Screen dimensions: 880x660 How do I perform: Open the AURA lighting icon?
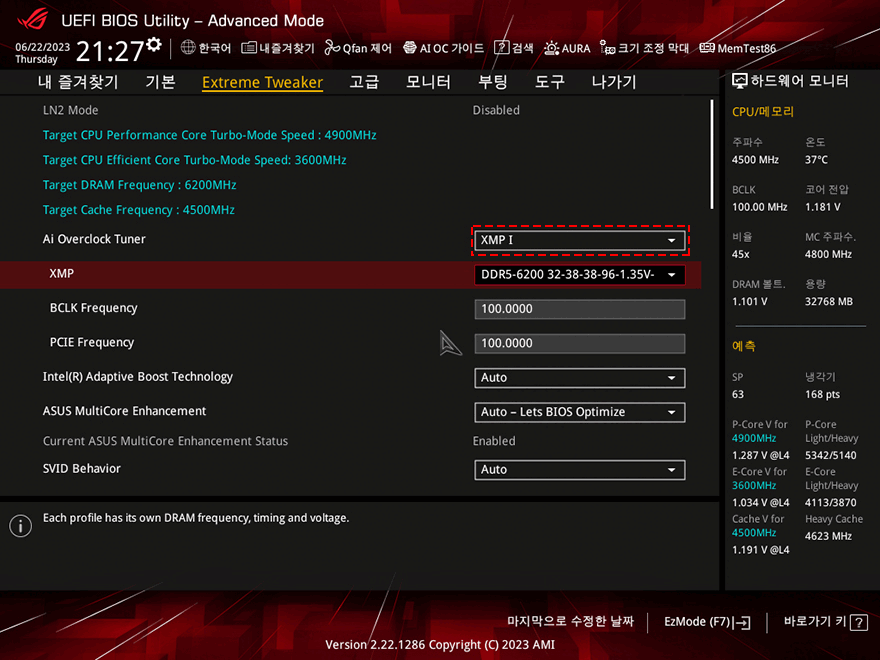coord(551,48)
